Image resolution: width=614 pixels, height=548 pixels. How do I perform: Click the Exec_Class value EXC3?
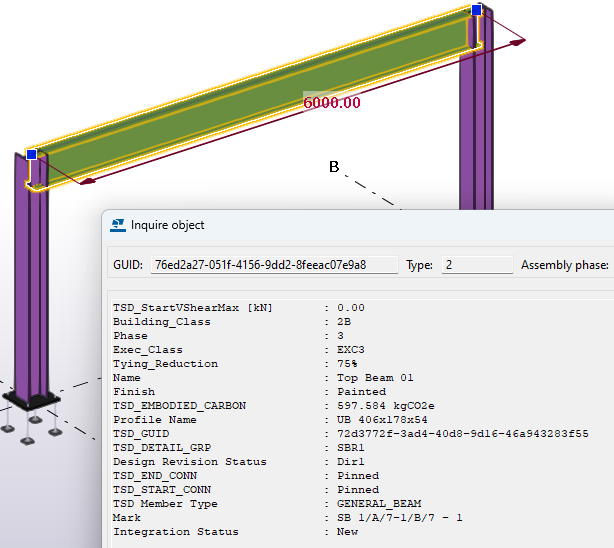[x=350, y=350]
